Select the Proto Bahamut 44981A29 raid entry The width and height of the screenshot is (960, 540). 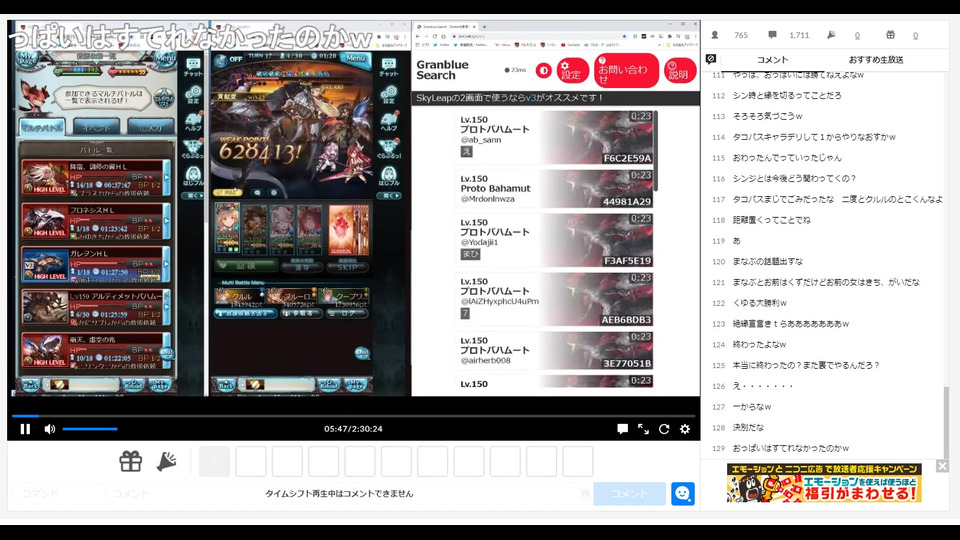pyautogui.click(x=556, y=189)
